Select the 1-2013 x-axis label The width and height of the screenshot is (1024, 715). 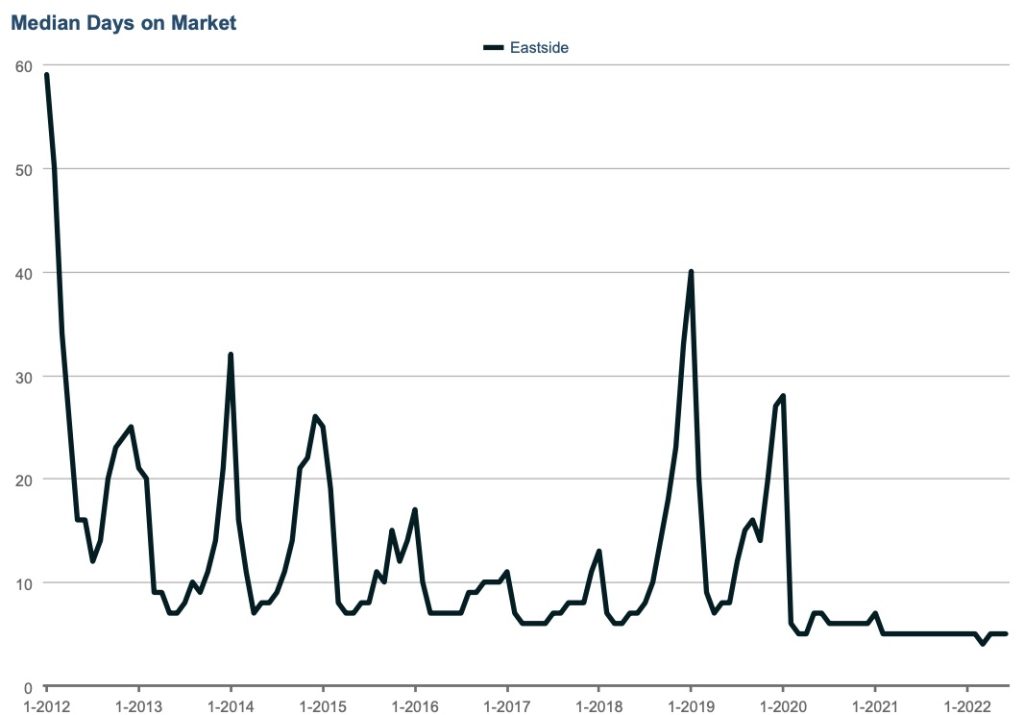[138, 704]
